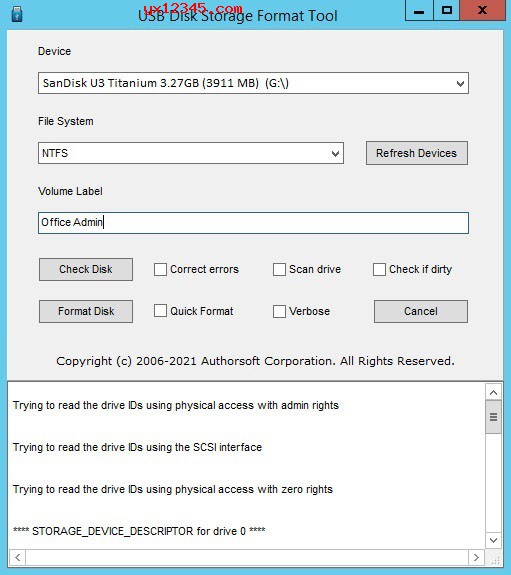Close the USB Disk Storage Format Tool
The width and height of the screenshot is (511, 575).
pyautogui.click(x=483, y=10)
